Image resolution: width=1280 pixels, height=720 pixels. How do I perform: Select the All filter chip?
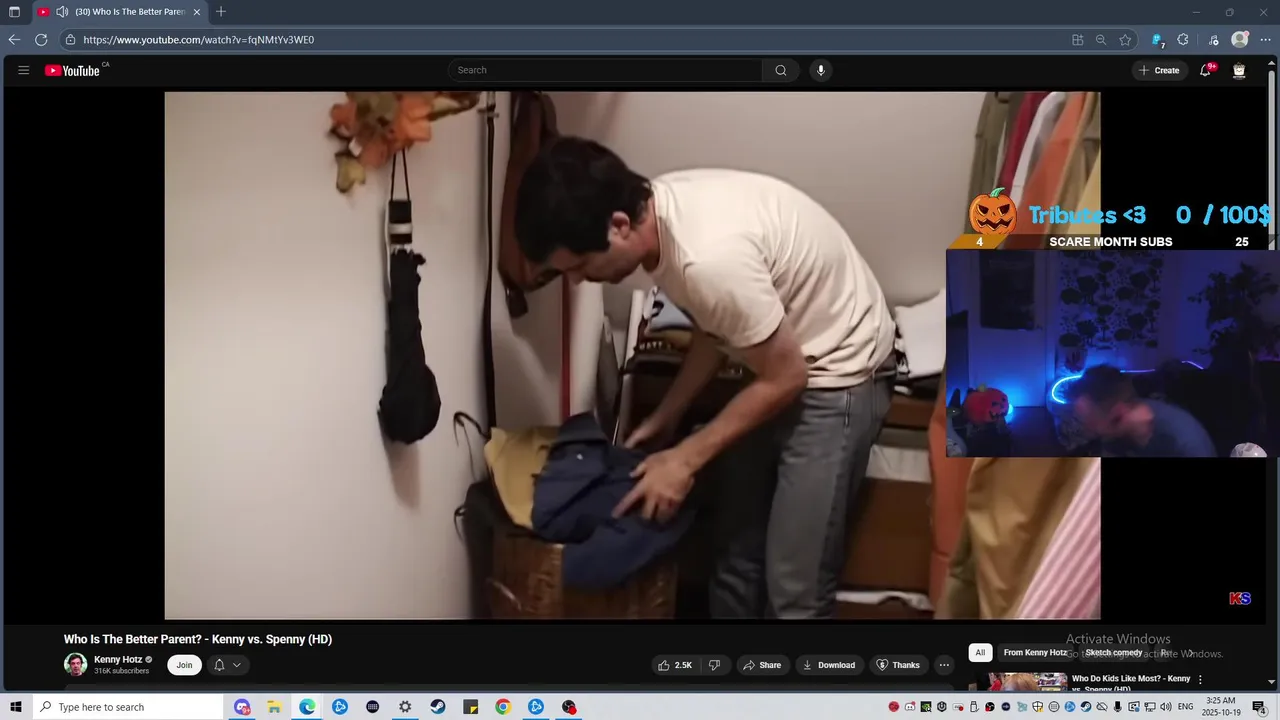(980, 653)
